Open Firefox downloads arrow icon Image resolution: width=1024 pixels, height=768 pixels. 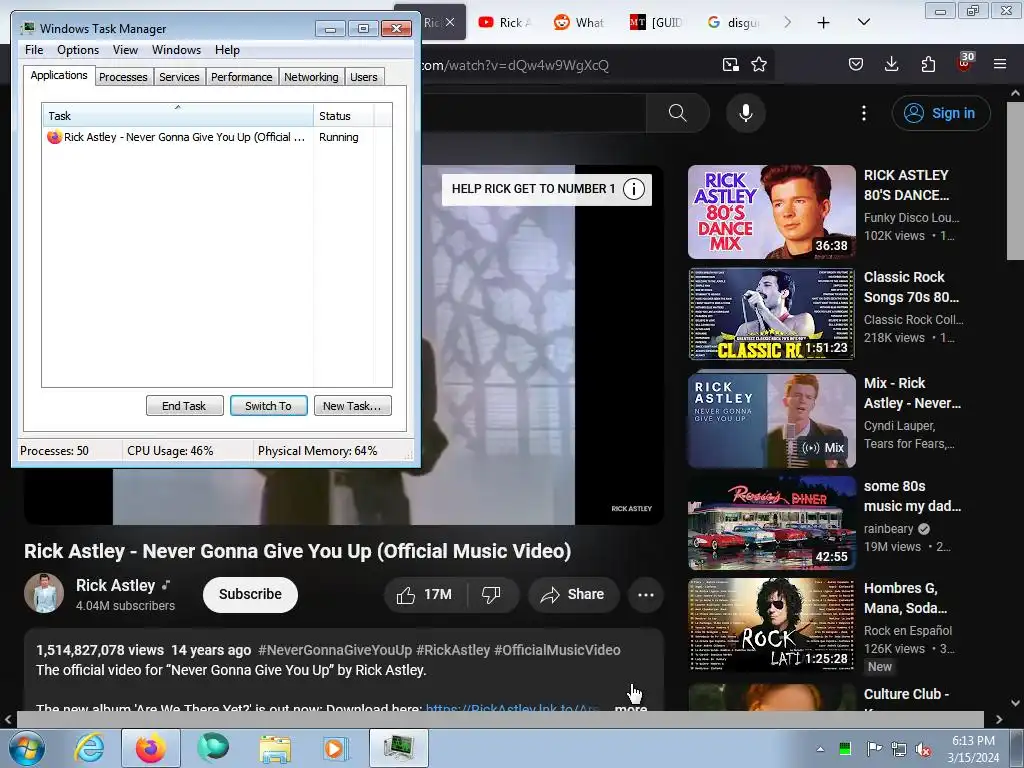(891, 64)
